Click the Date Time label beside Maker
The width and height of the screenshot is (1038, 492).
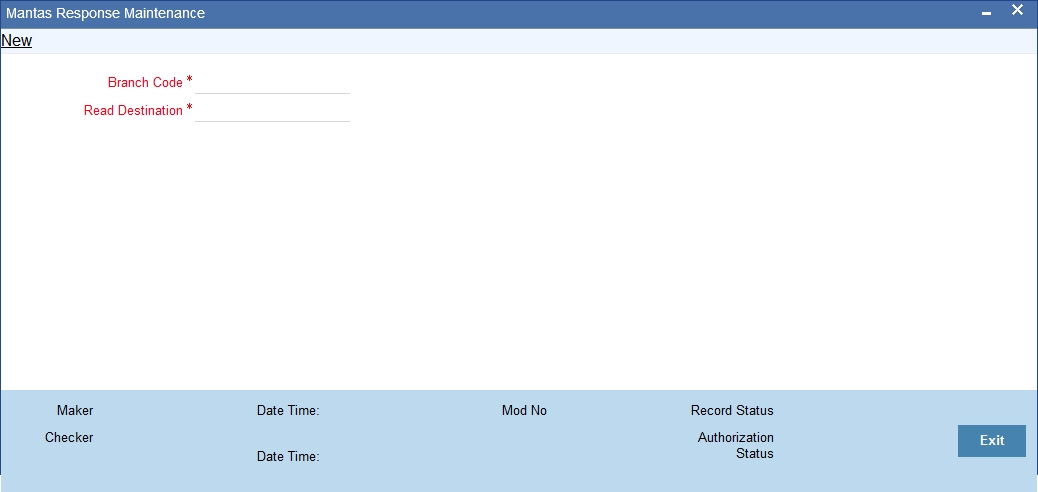pos(288,411)
